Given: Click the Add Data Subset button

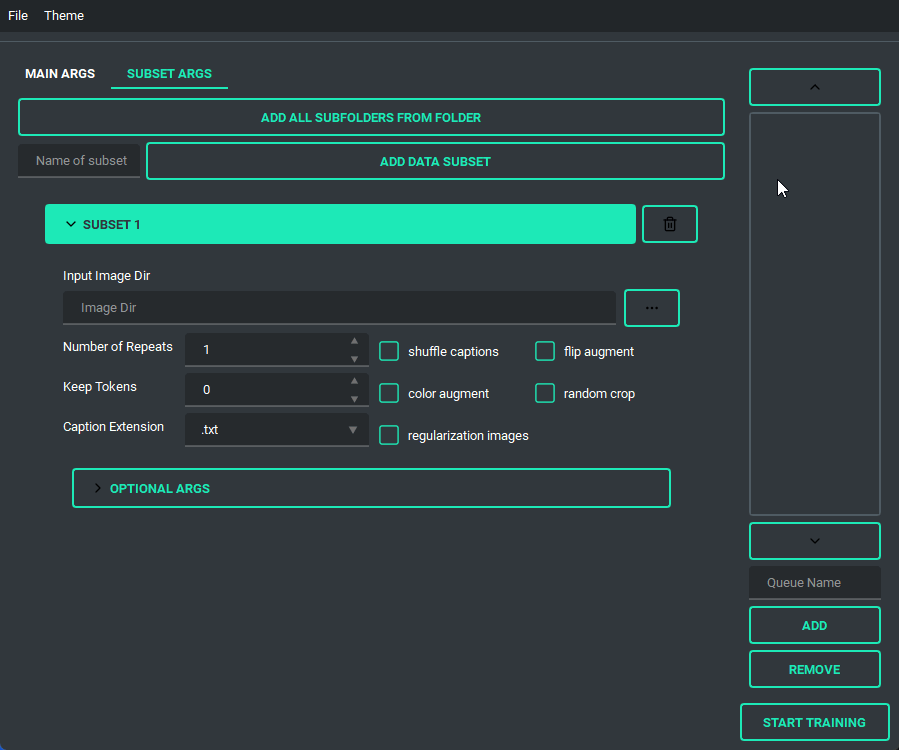Looking at the screenshot, I should [x=435, y=162].
